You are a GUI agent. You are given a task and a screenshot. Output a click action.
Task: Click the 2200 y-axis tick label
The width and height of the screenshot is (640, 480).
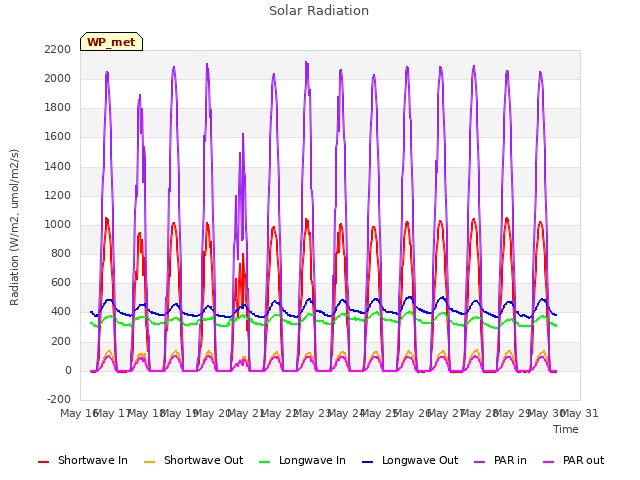click(58, 49)
